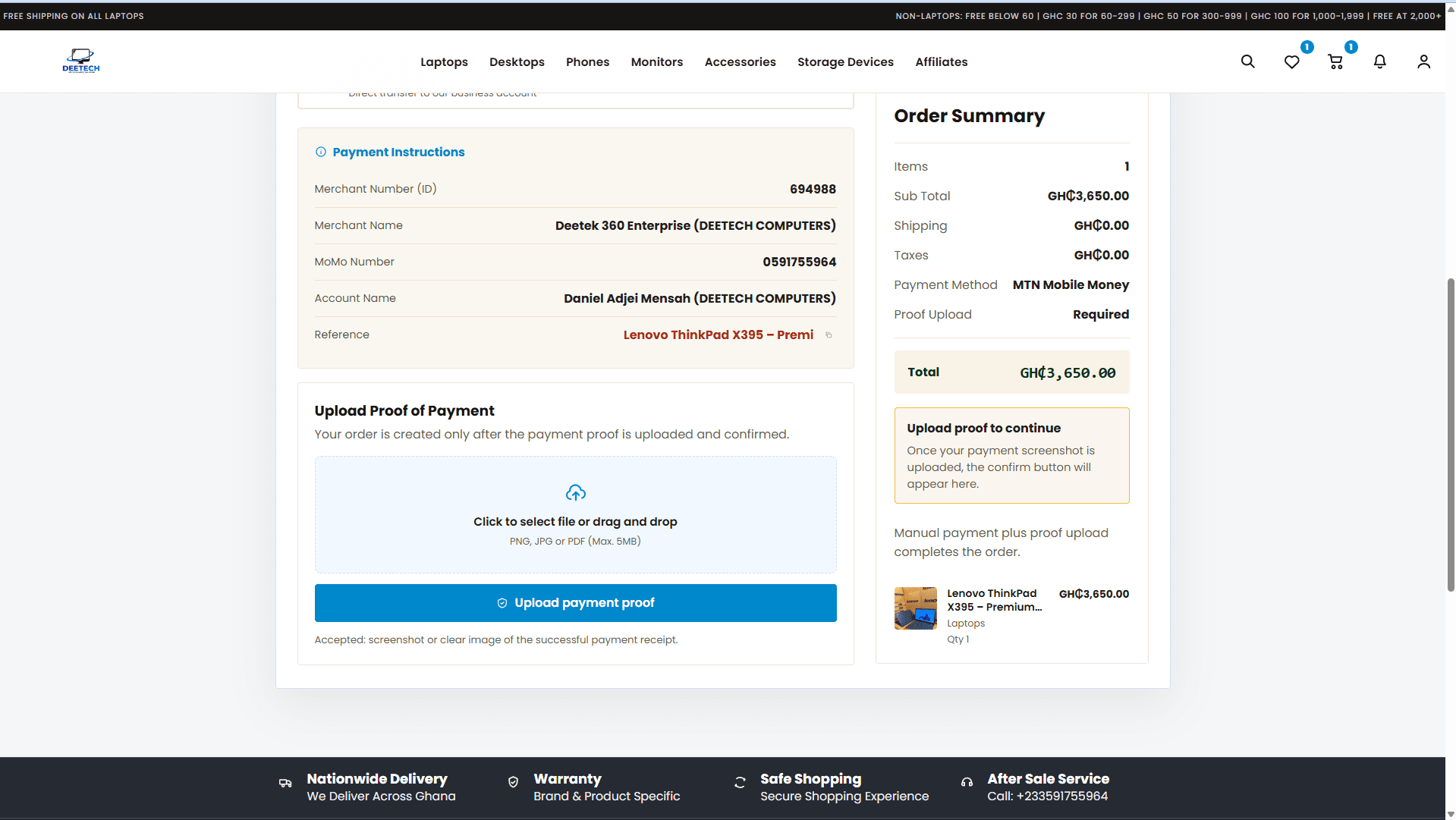Open the notifications bell icon

[1379, 61]
